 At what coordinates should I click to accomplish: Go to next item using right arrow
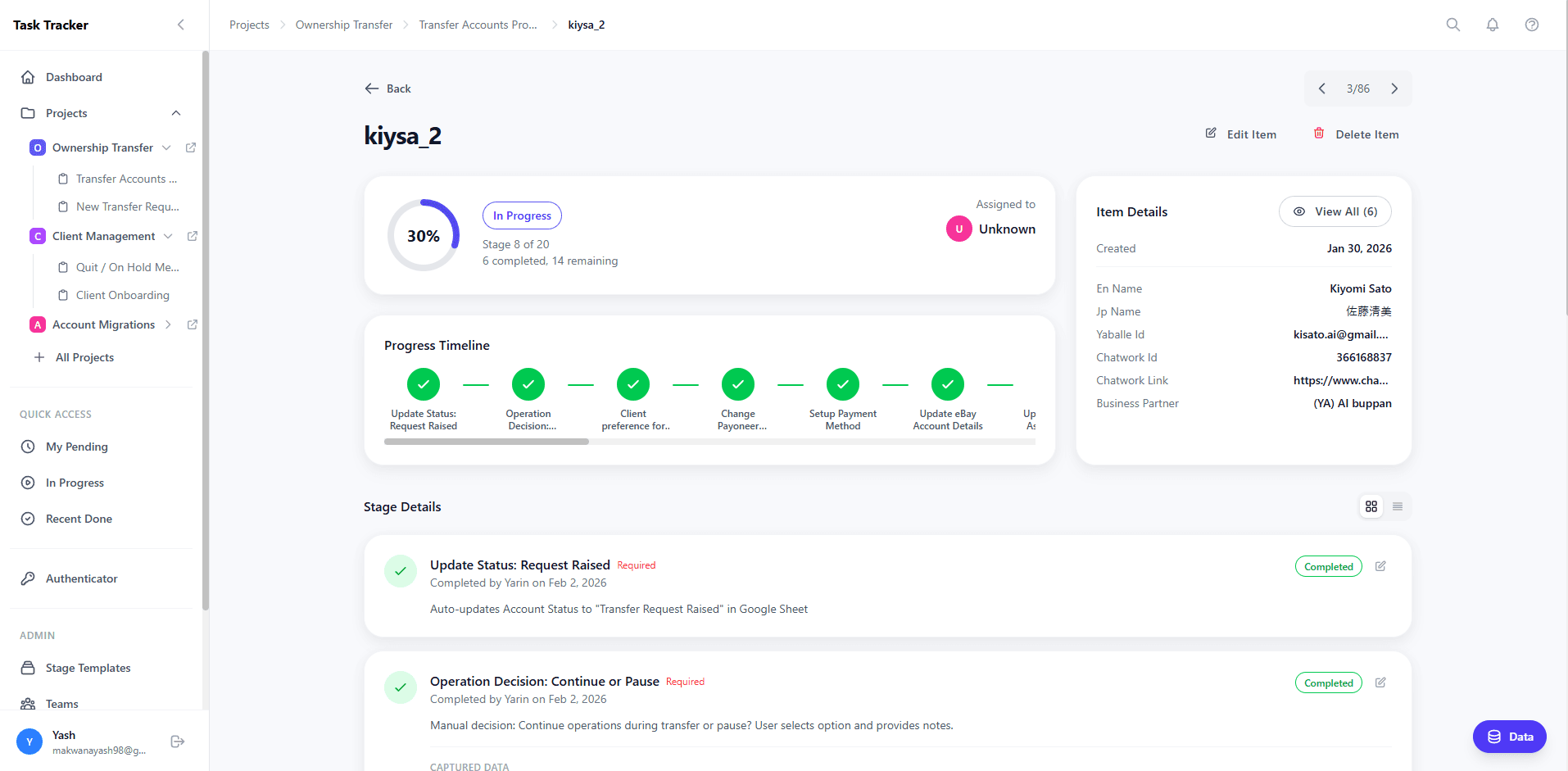[x=1394, y=88]
